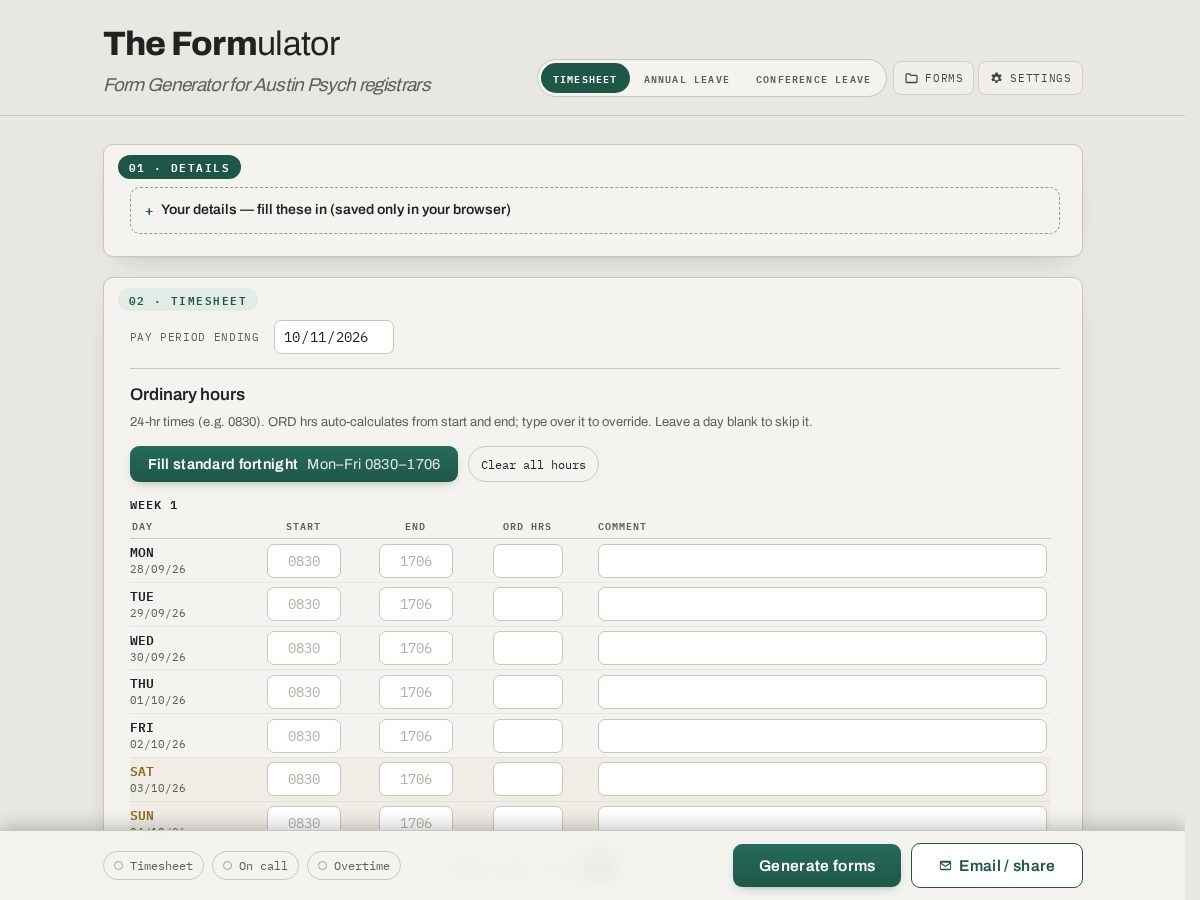Click Generate forms button
The width and height of the screenshot is (1200, 900).
pyautogui.click(x=817, y=866)
